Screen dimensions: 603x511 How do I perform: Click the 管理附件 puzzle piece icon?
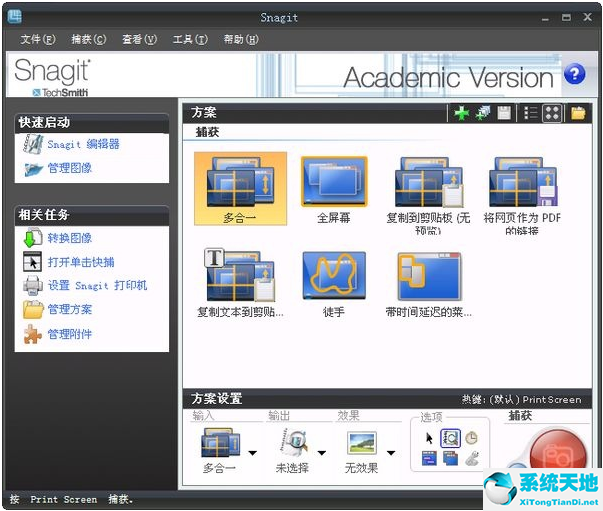[33, 334]
